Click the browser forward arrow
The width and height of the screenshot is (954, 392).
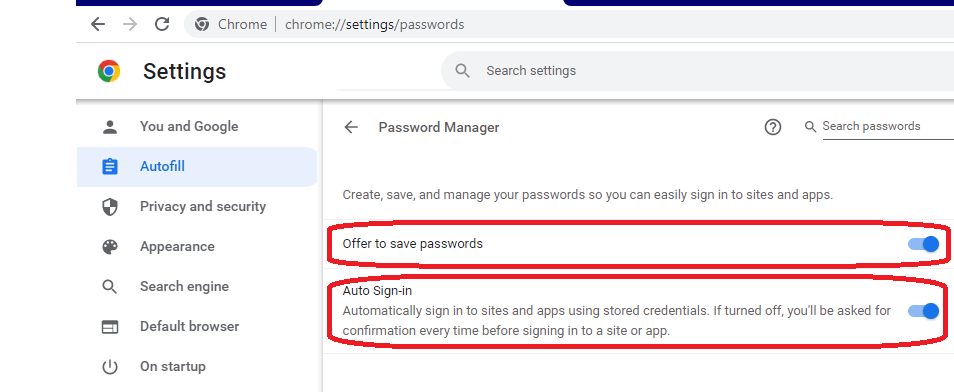(x=130, y=24)
